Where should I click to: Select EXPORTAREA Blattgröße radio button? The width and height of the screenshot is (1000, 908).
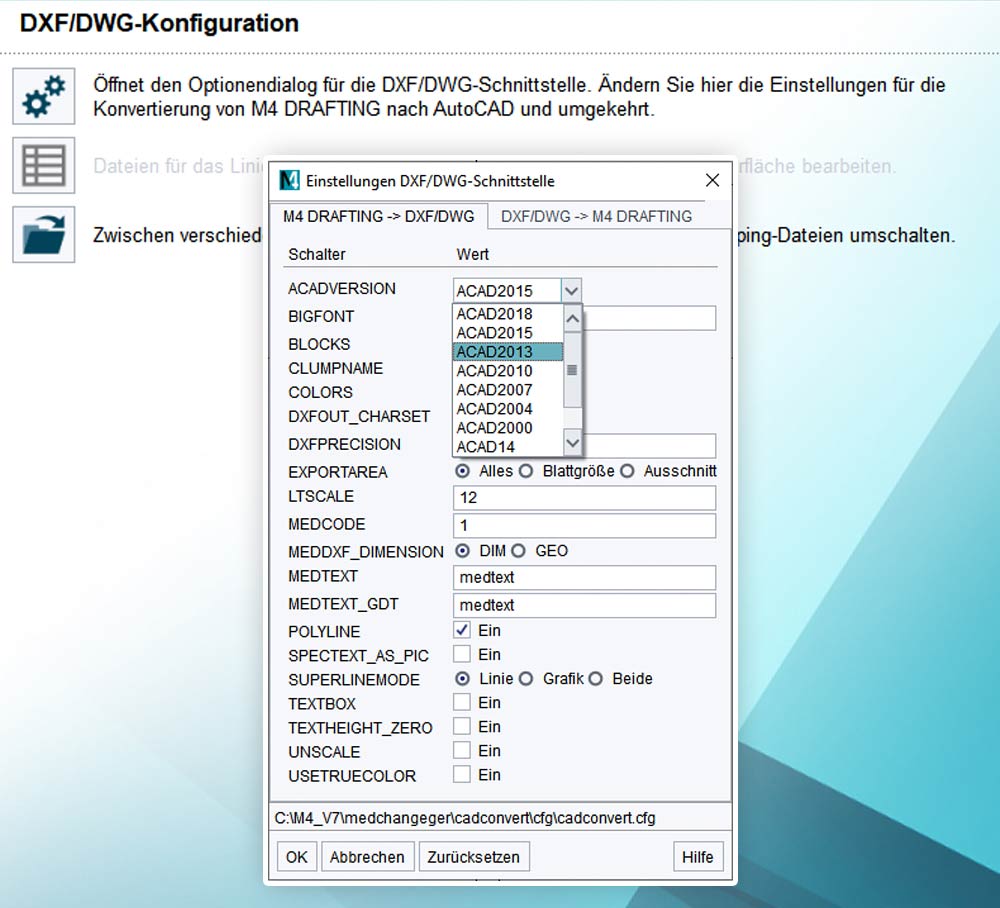[526, 471]
